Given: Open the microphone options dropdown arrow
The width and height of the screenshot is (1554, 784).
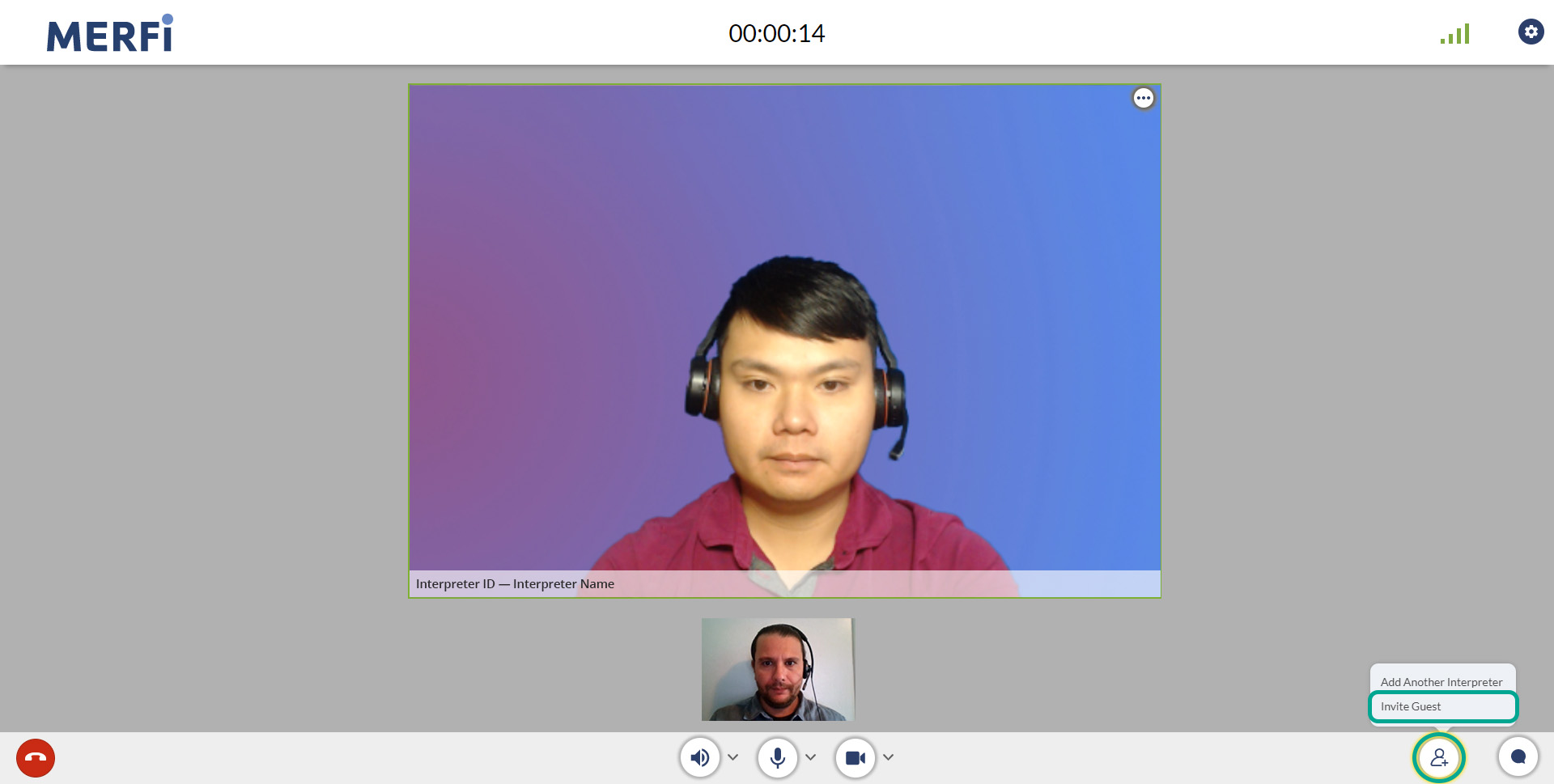Looking at the screenshot, I should 811,757.
